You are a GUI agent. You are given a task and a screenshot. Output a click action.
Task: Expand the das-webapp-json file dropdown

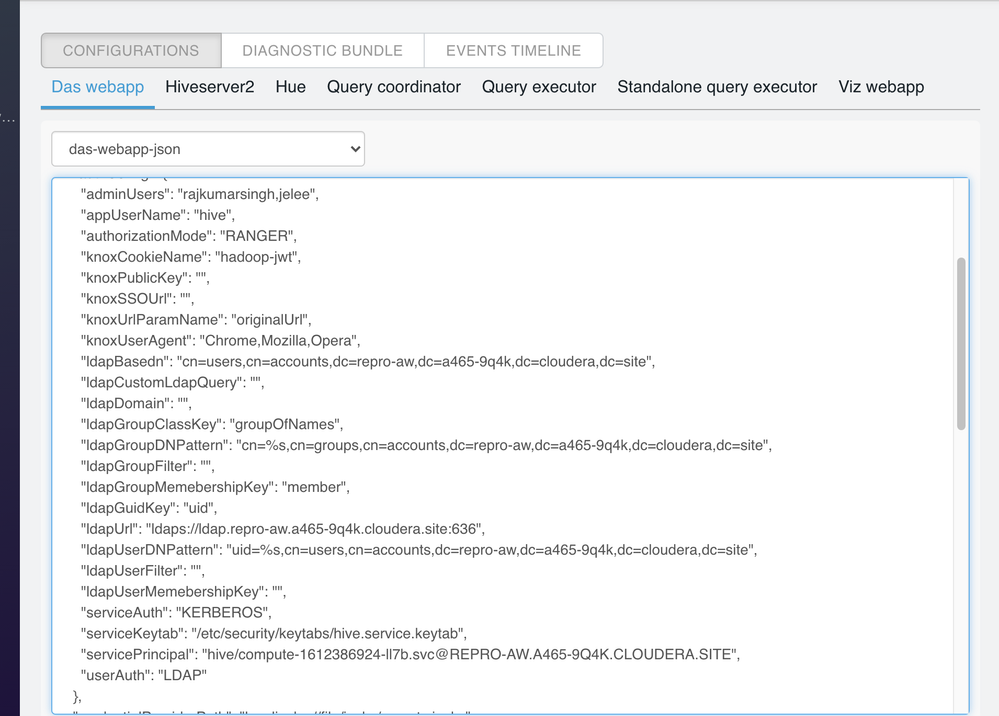click(x=208, y=149)
